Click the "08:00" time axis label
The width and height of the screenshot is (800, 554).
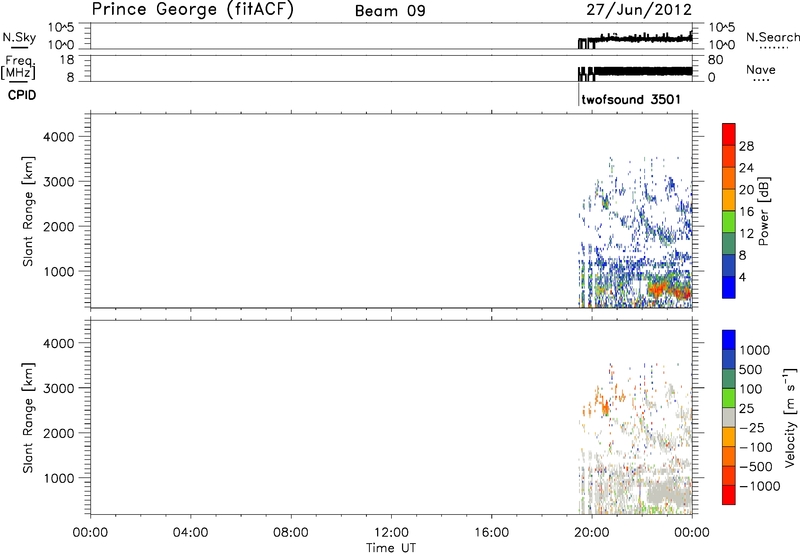coord(291,533)
